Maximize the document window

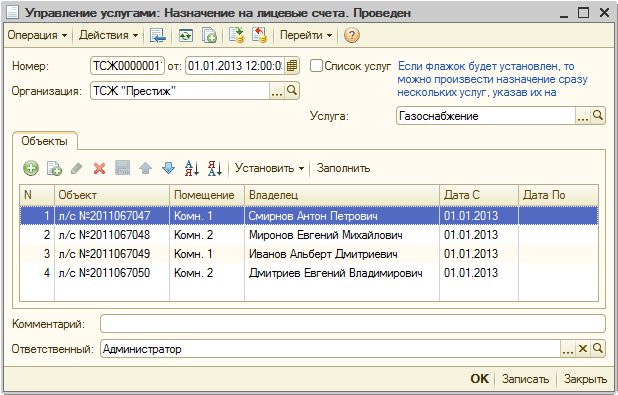pos(584,13)
